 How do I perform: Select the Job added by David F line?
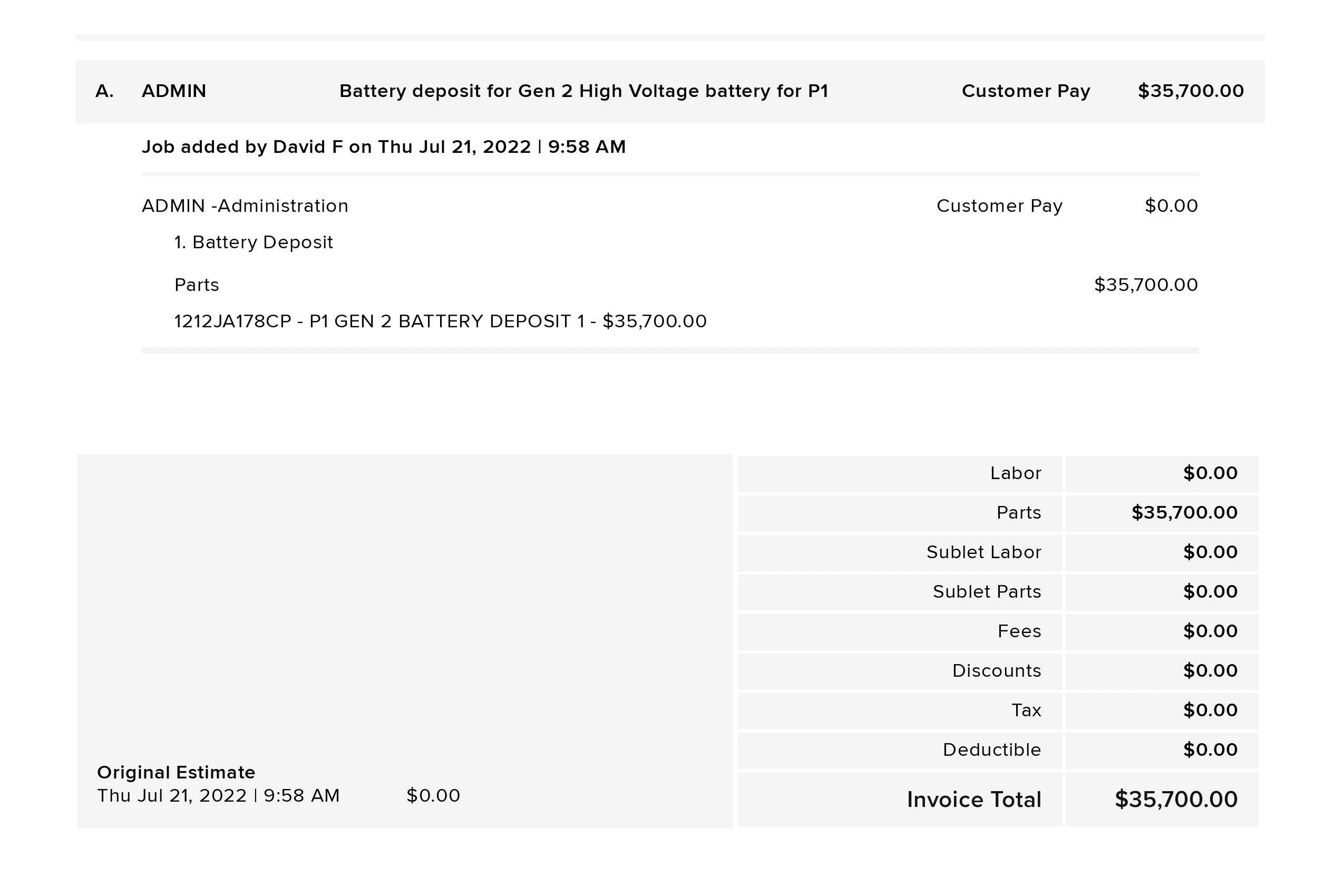point(384,147)
